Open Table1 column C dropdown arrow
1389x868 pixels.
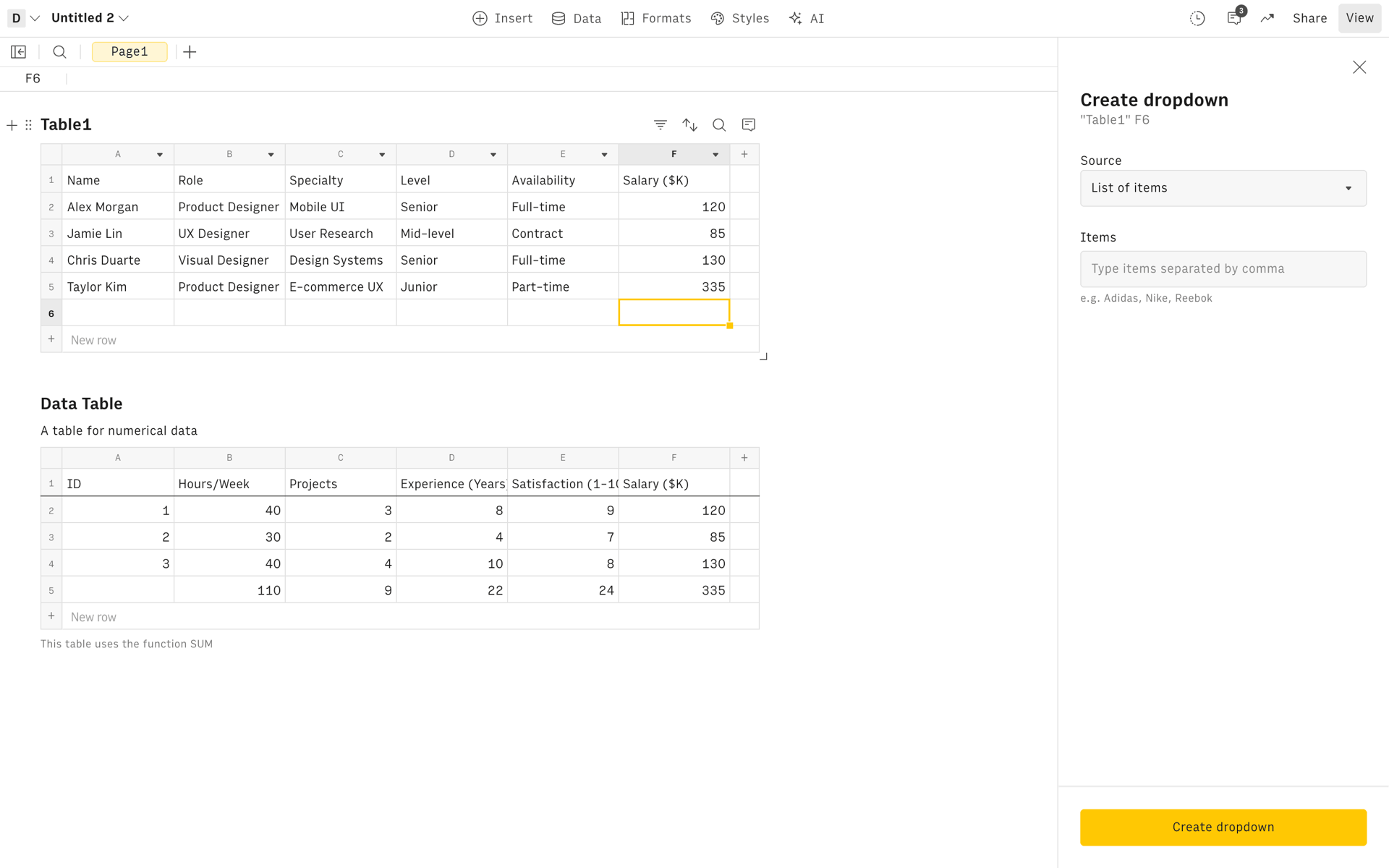coord(382,155)
